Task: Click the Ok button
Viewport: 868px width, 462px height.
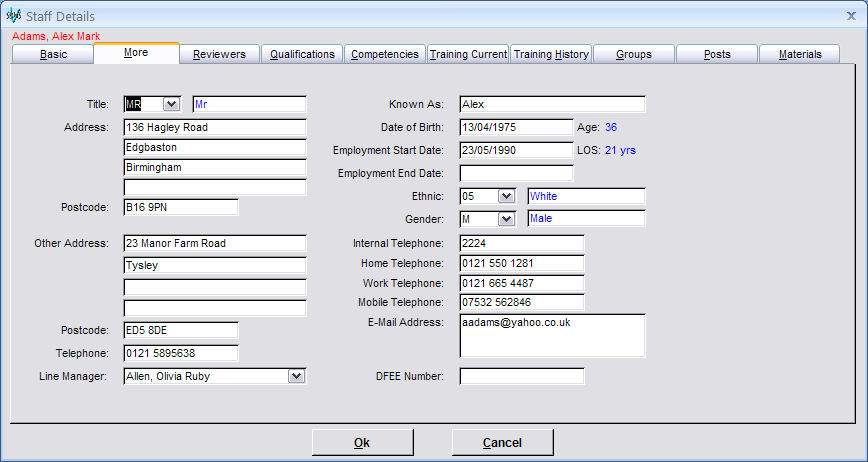Action: pyautogui.click(x=362, y=443)
